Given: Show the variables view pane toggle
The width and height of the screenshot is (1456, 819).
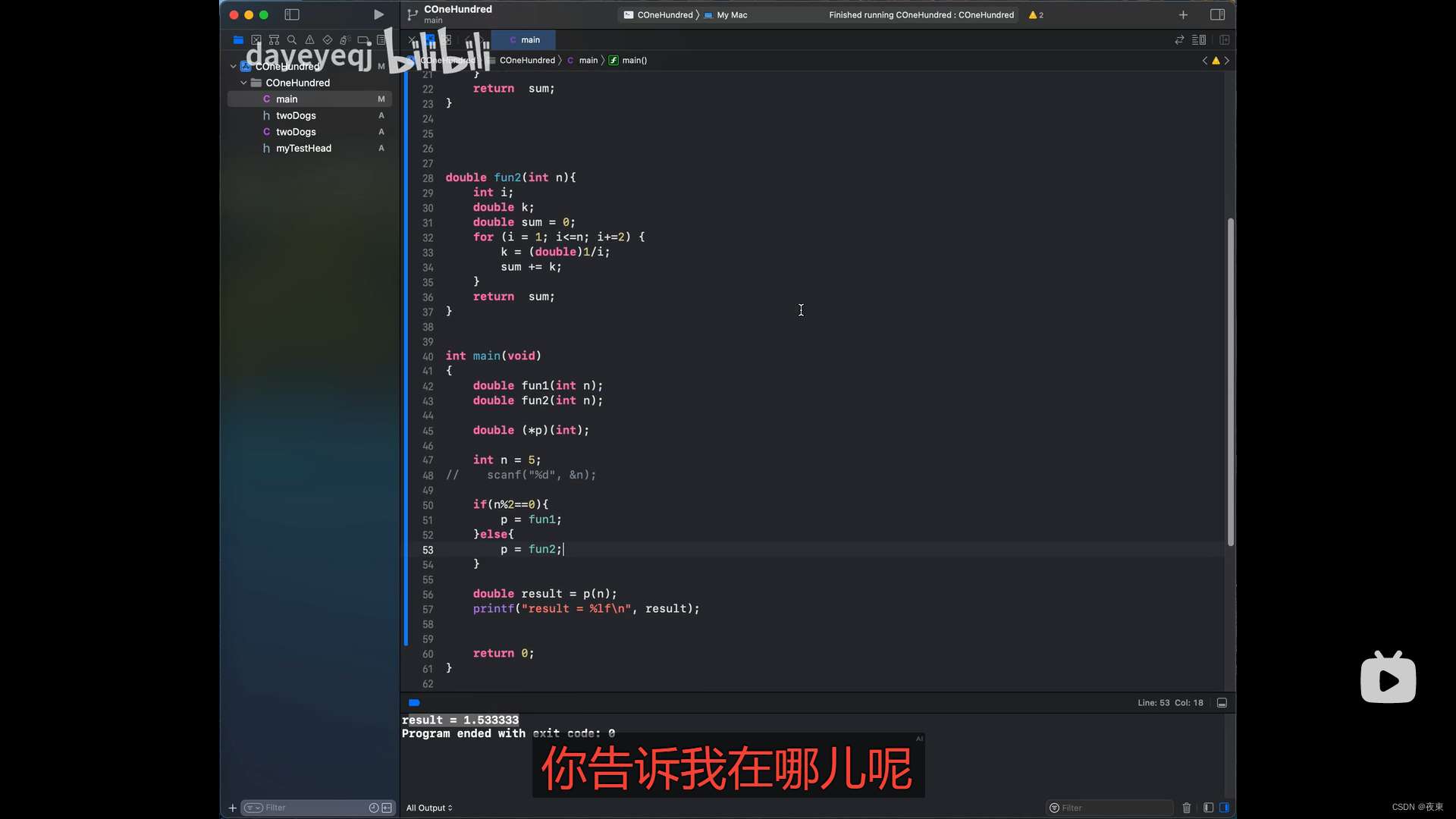Looking at the screenshot, I should [x=1208, y=808].
